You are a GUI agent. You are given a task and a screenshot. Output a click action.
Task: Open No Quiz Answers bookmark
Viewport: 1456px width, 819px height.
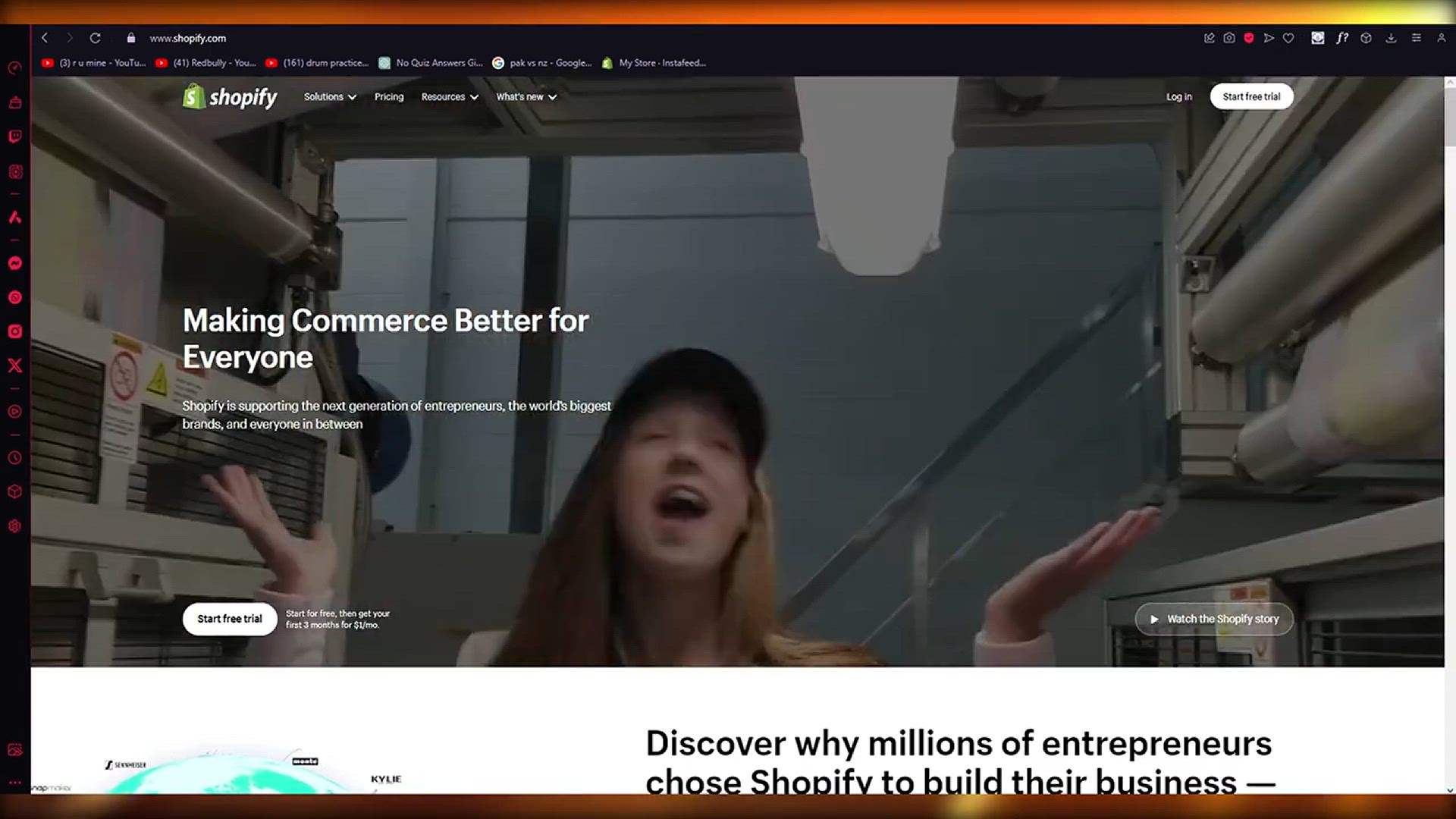[x=431, y=63]
